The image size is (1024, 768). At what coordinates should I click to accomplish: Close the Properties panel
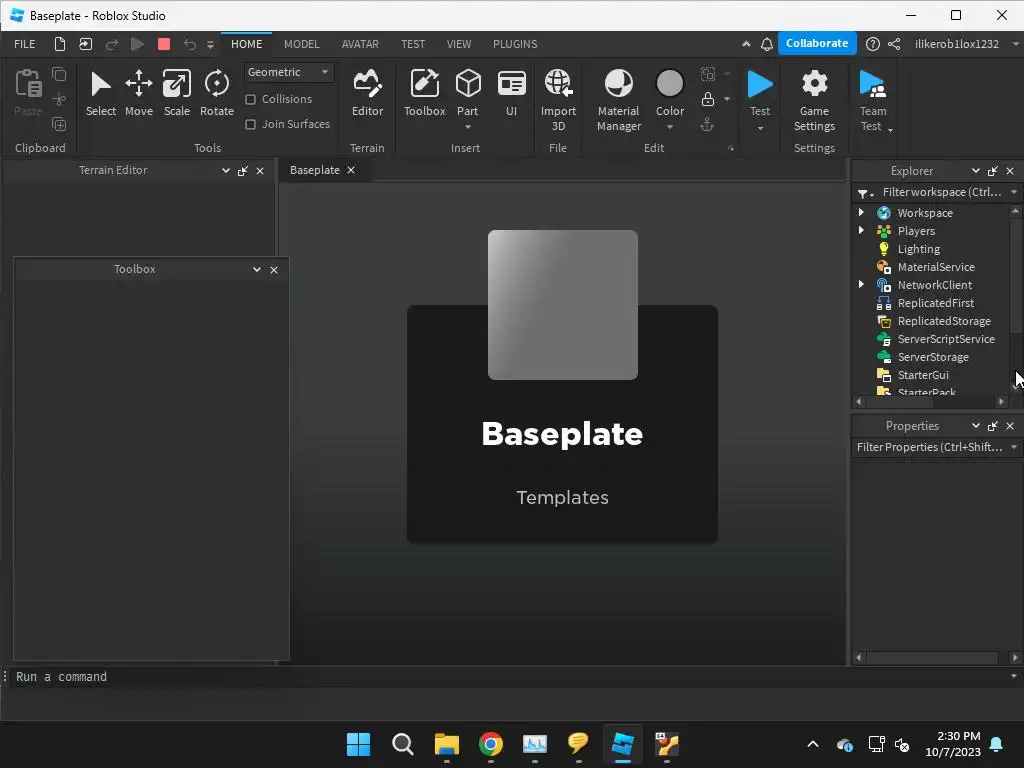(1010, 426)
